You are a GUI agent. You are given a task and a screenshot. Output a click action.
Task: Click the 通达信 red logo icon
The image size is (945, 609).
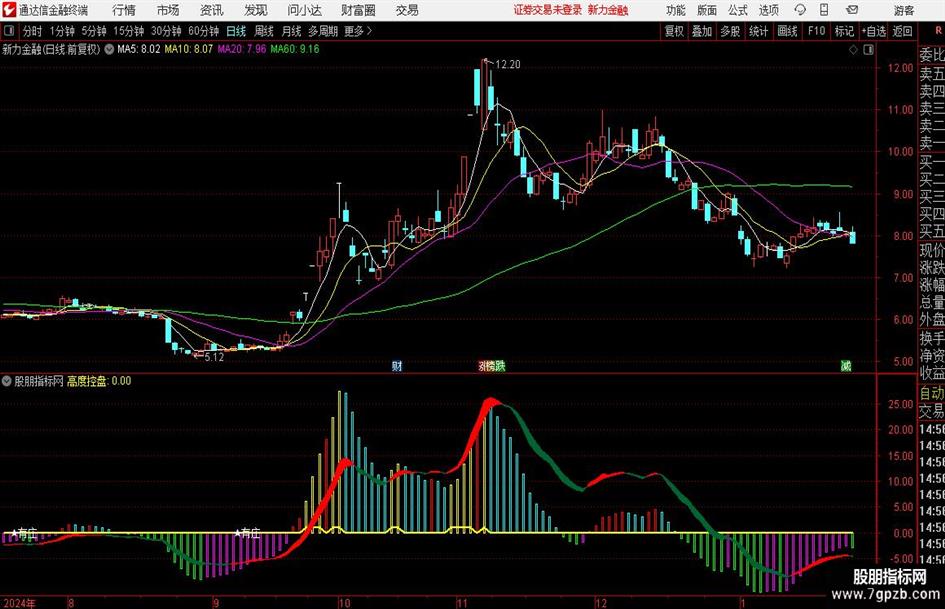(x=9, y=10)
